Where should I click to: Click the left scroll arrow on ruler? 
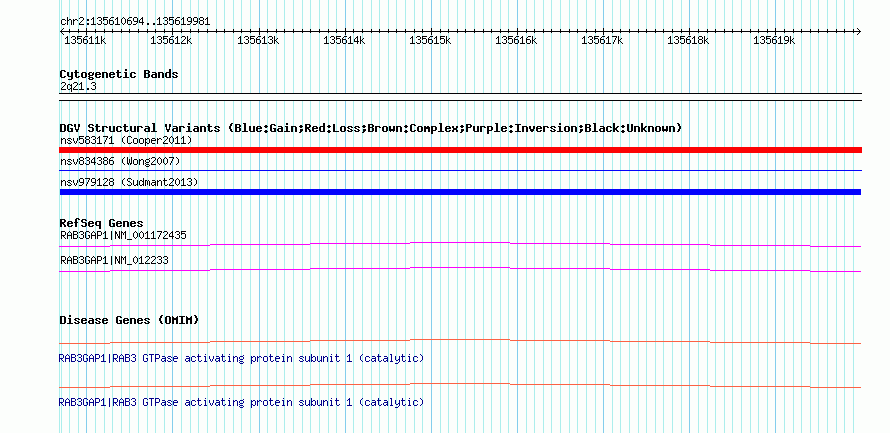point(62,31)
